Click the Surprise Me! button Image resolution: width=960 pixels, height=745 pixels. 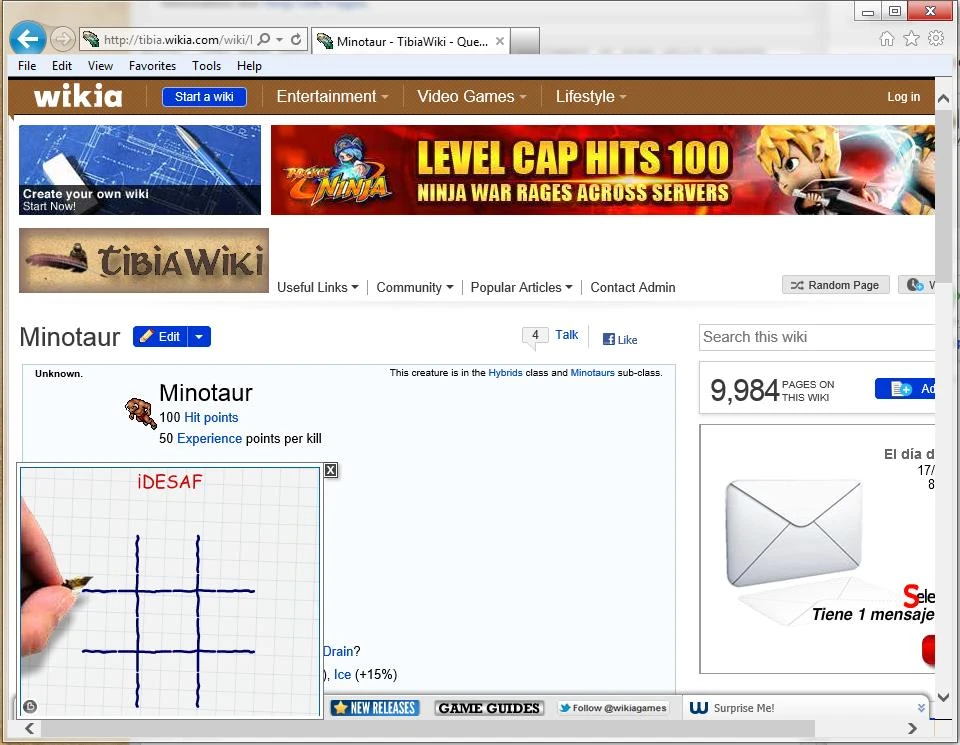point(732,708)
